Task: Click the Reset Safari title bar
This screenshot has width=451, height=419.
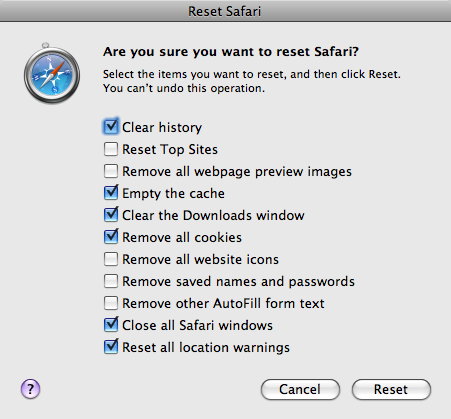Action: click(225, 11)
